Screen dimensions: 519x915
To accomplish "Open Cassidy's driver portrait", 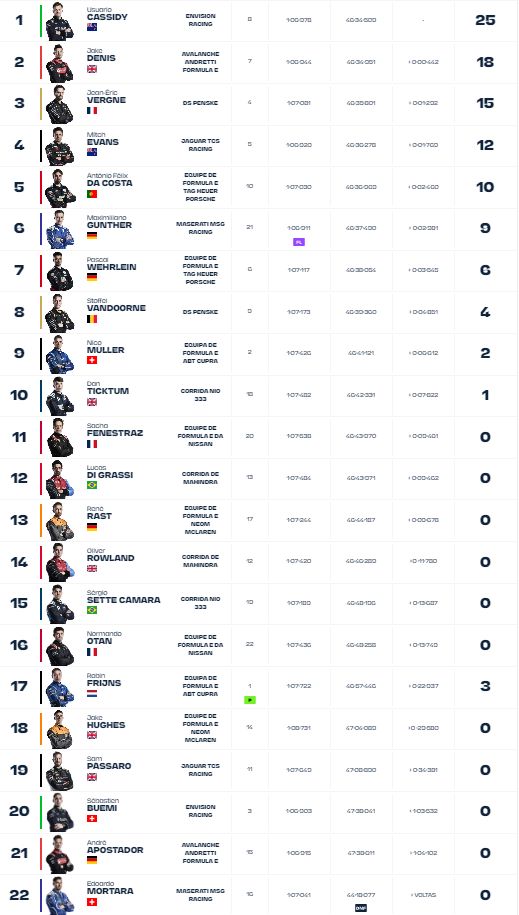I will point(60,21).
